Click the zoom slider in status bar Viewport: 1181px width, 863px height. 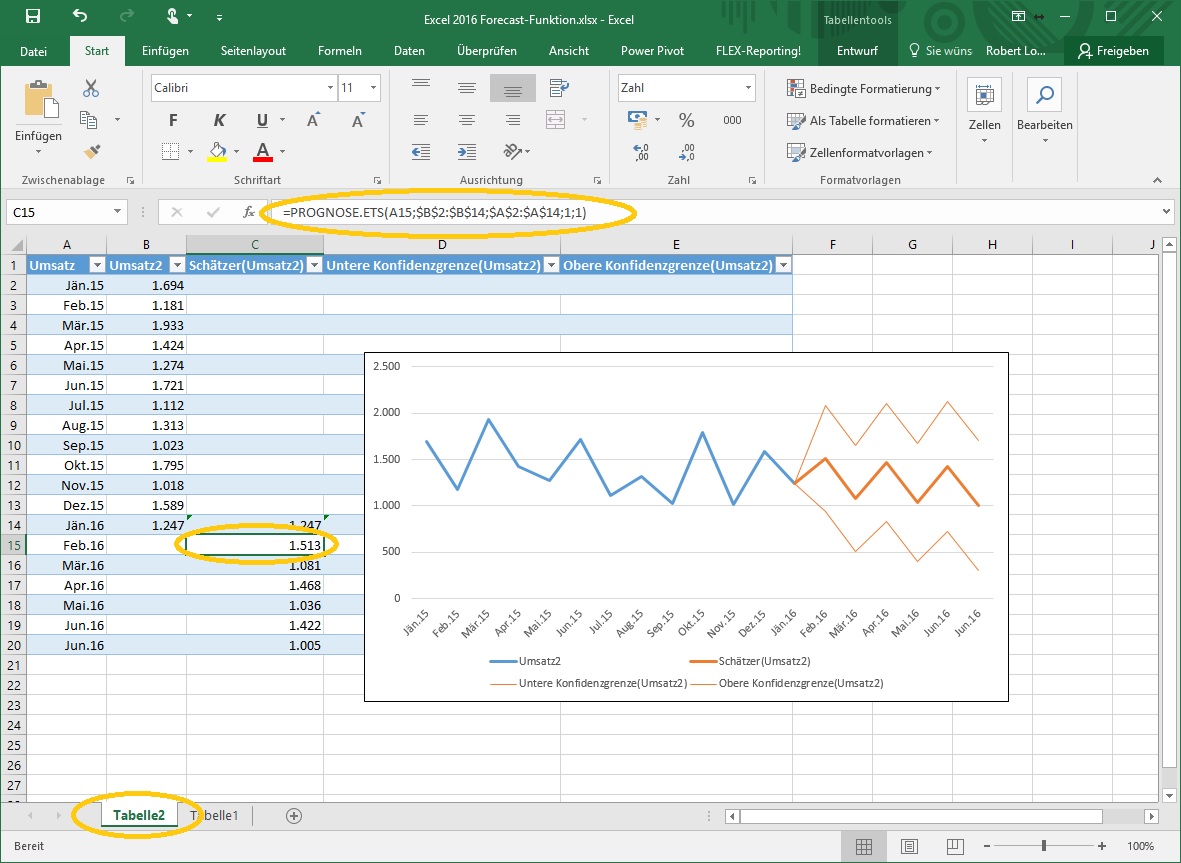pyautogui.click(x=1043, y=846)
